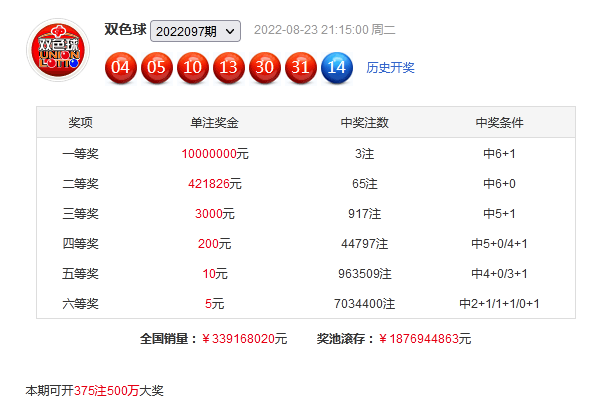The image size is (609, 415).
Task: Select the 六等奖 row label
Action: (x=80, y=304)
